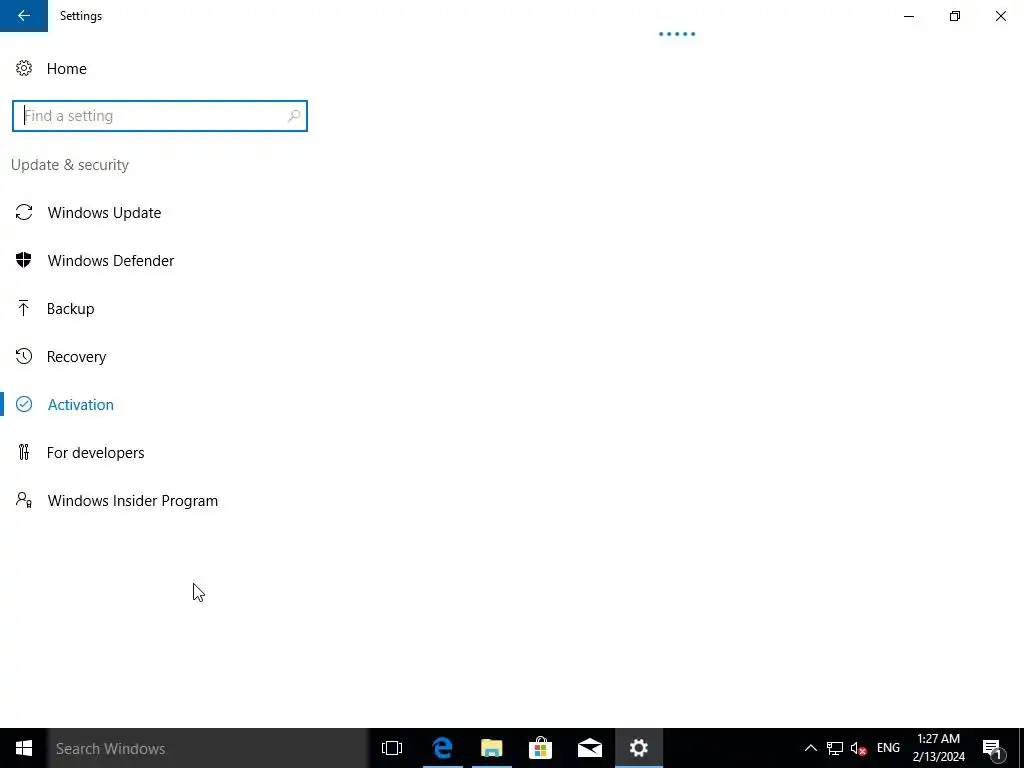This screenshot has width=1024, height=768.
Task: Click ENG language indicator
Action: click(888, 748)
